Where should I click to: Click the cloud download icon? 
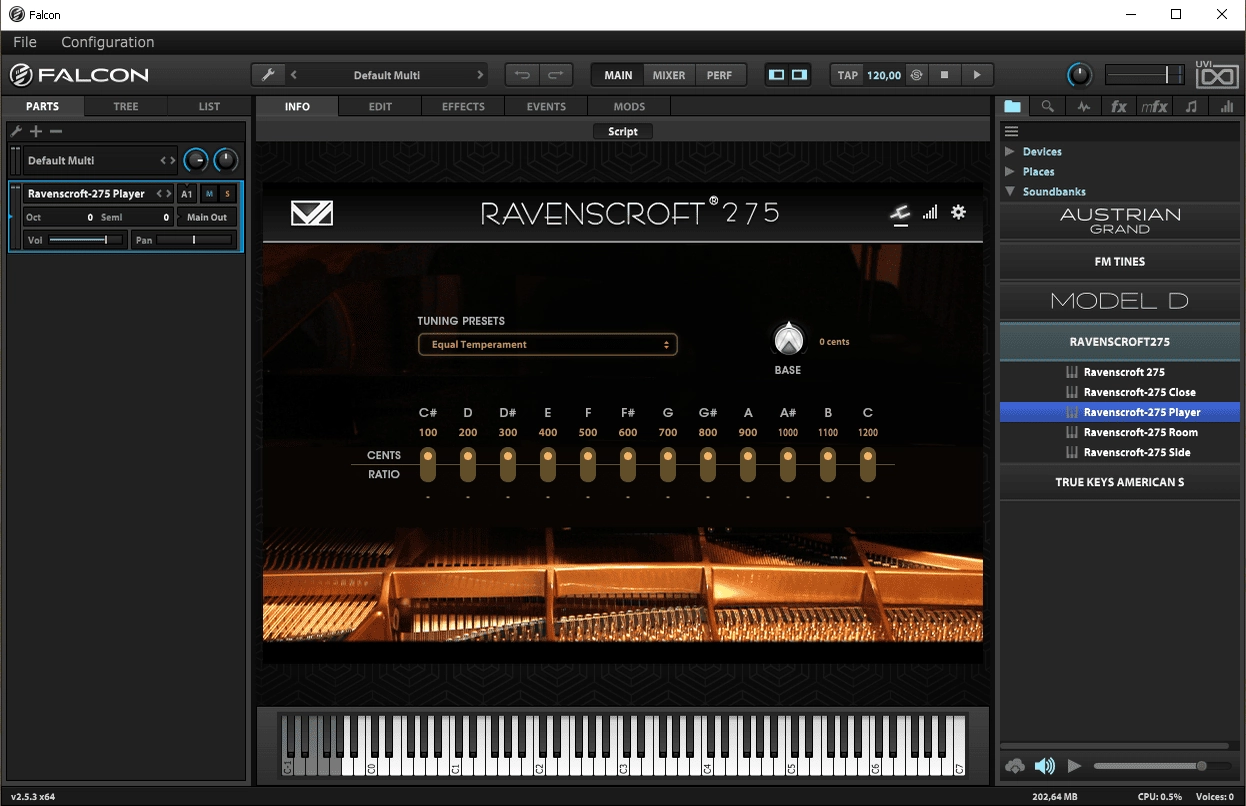tap(1015, 766)
